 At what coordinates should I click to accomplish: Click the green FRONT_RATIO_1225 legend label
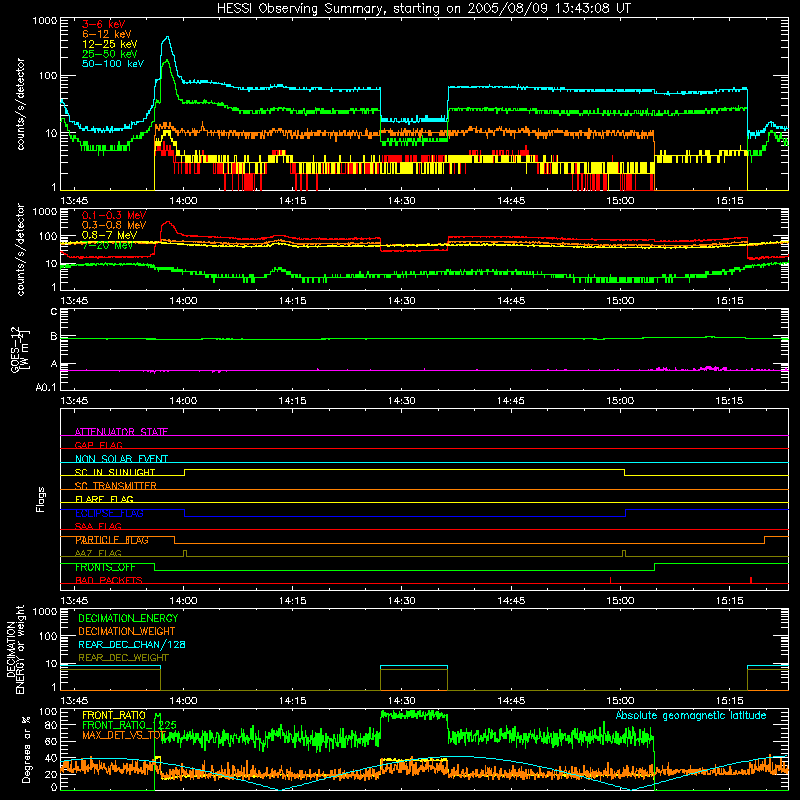tap(129, 725)
